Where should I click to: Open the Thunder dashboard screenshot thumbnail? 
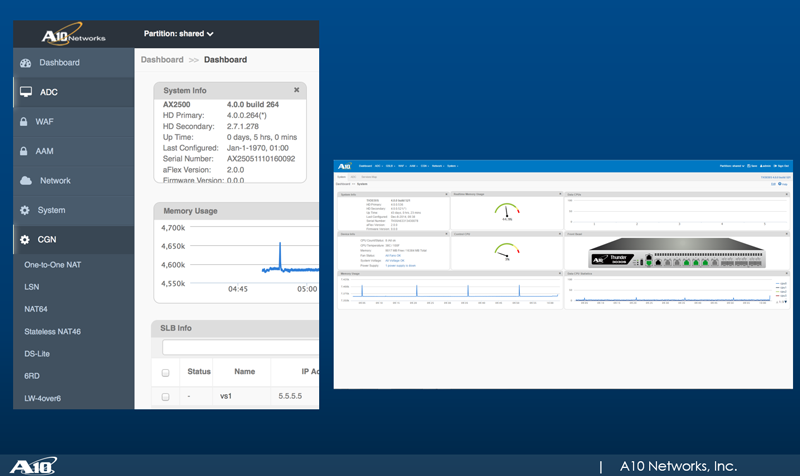[563, 274]
